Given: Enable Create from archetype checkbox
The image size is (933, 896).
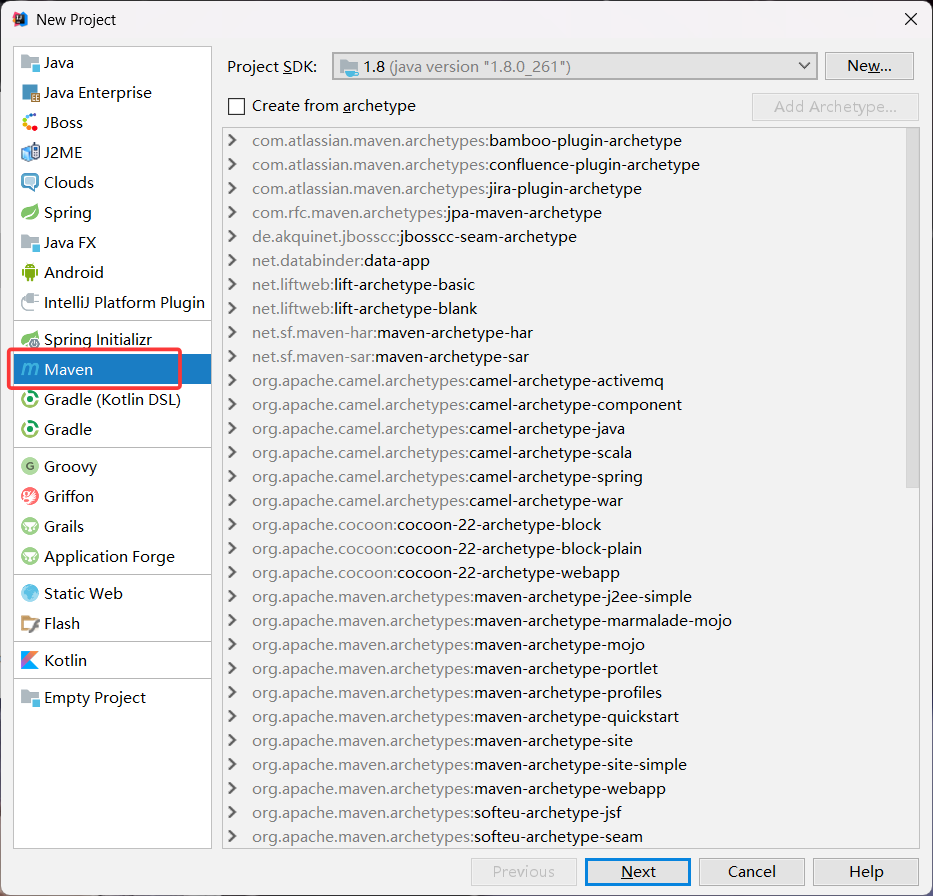Looking at the screenshot, I should pyautogui.click(x=236, y=106).
